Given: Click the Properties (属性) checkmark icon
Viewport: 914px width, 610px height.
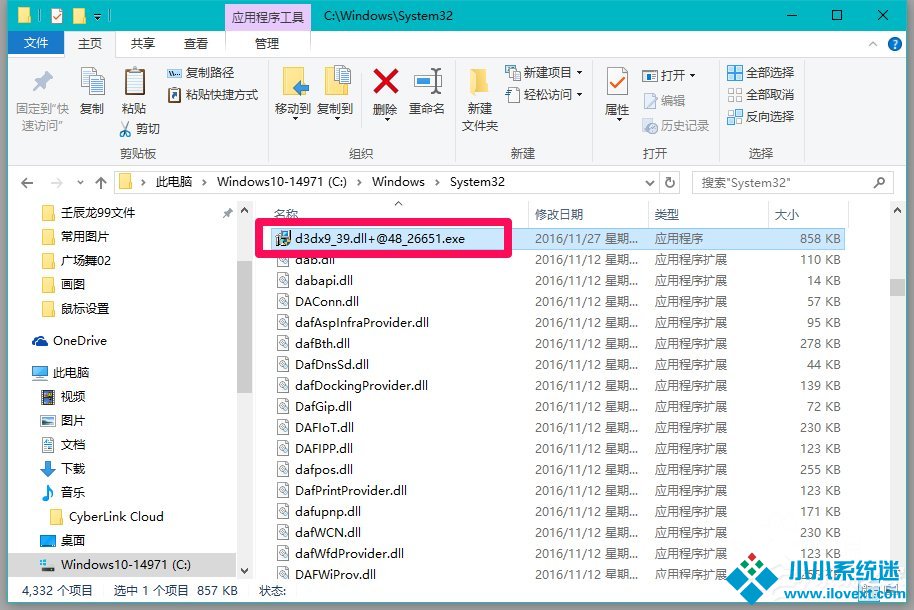Looking at the screenshot, I should click(x=617, y=82).
